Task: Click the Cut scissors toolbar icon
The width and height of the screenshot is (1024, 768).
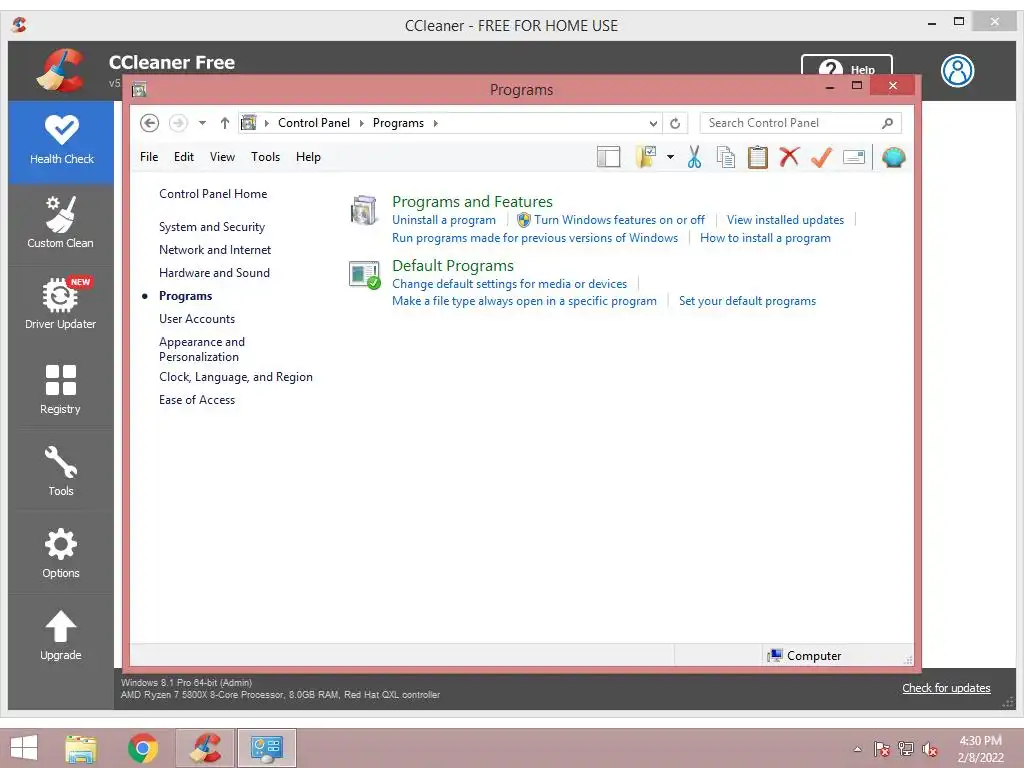Action: click(694, 157)
